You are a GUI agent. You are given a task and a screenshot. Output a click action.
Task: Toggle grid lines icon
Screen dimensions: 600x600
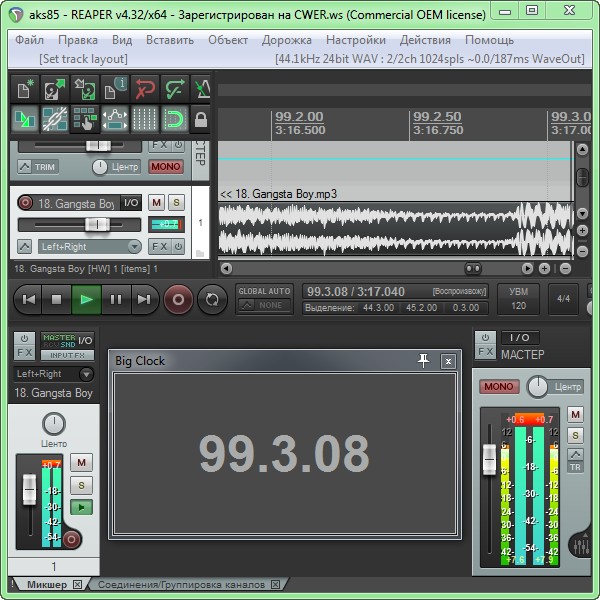click(145, 119)
